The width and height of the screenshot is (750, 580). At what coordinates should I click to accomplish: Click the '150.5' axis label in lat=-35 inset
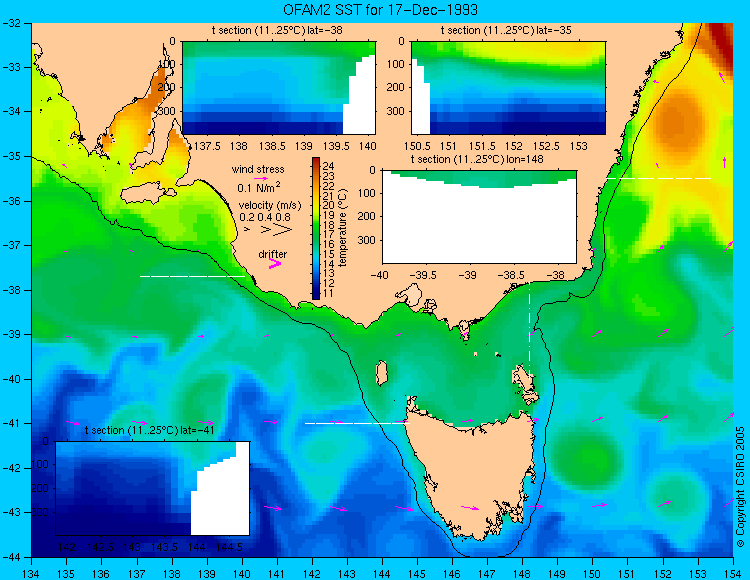click(418, 146)
